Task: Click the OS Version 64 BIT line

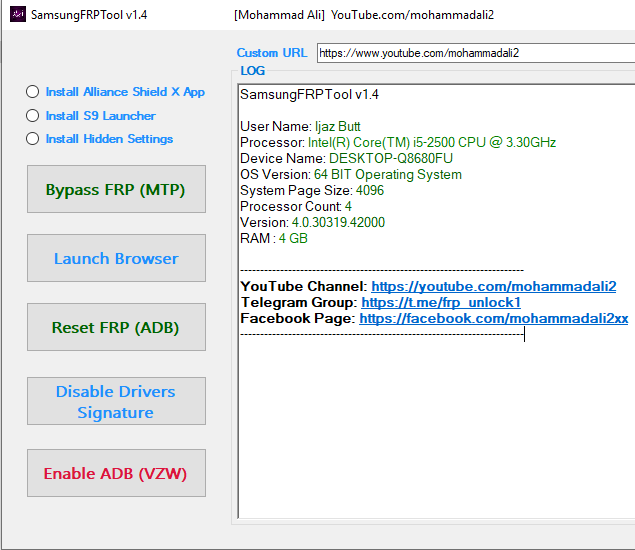Action: 351,175
